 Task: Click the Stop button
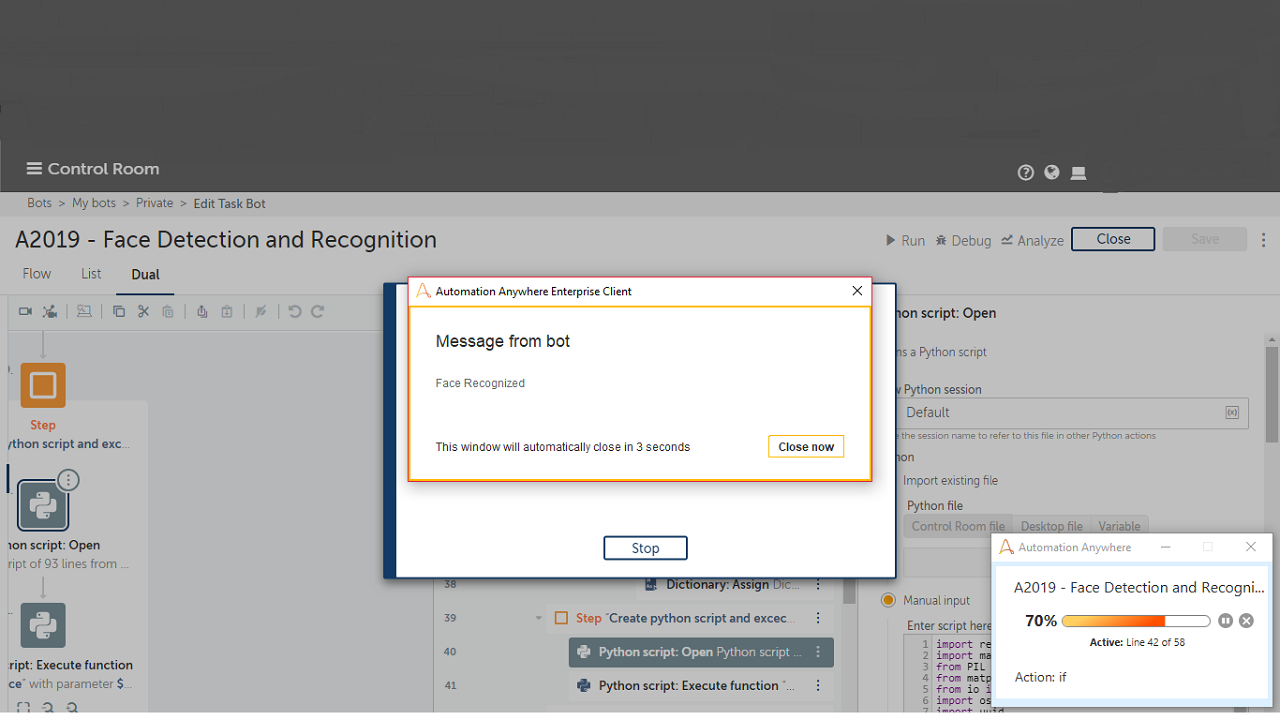(645, 548)
